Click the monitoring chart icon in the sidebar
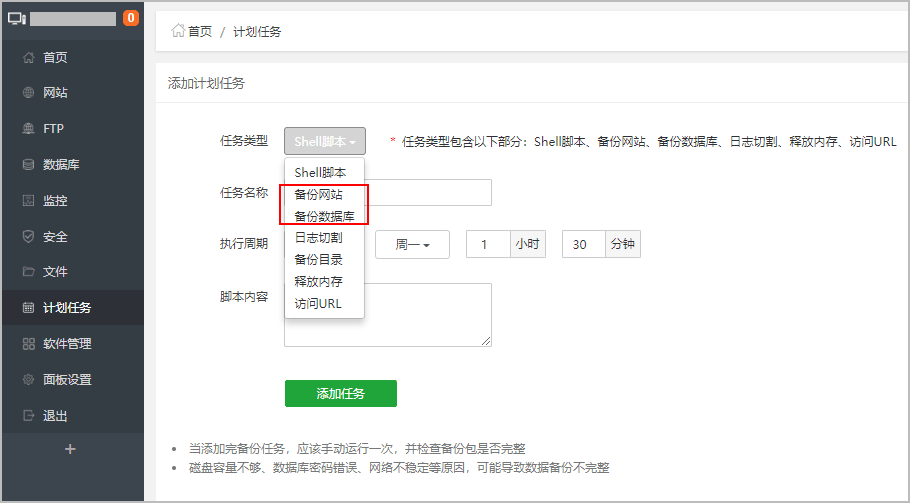This screenshot has width=910, height=503. click(28, 200)
